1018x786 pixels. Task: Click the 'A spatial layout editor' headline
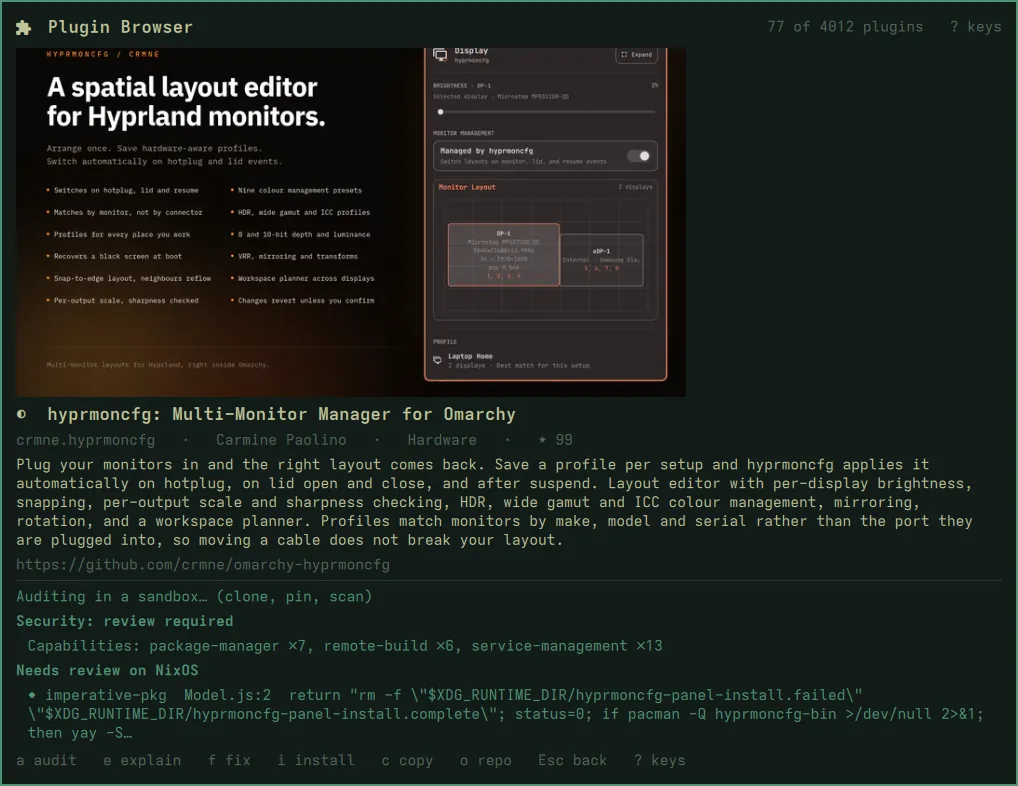pos(186,102)
